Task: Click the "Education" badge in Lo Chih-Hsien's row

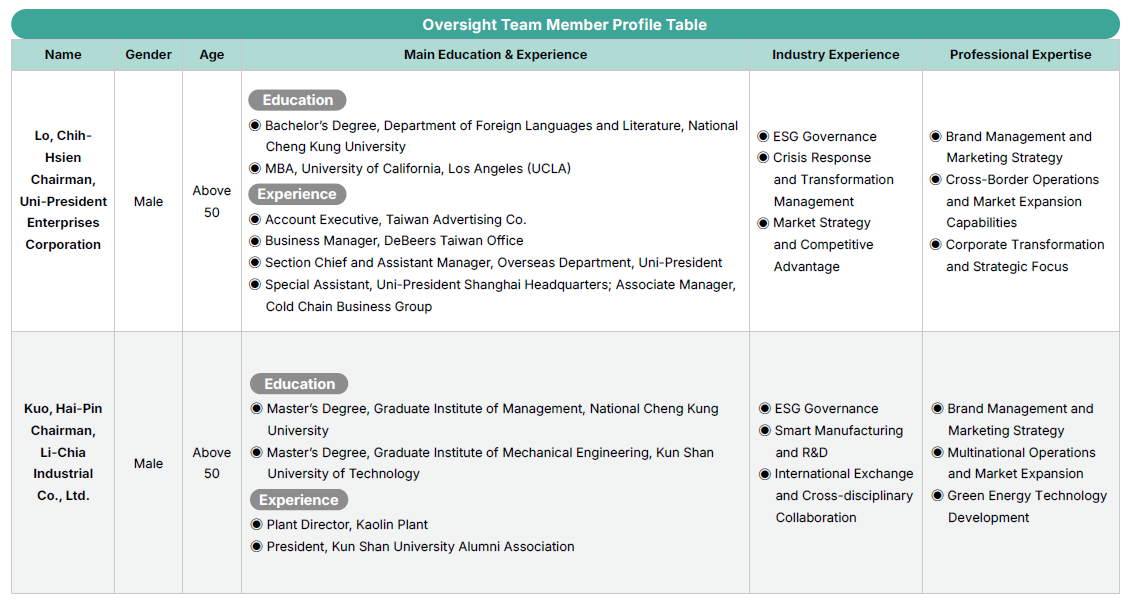Action: click(297, 100)
